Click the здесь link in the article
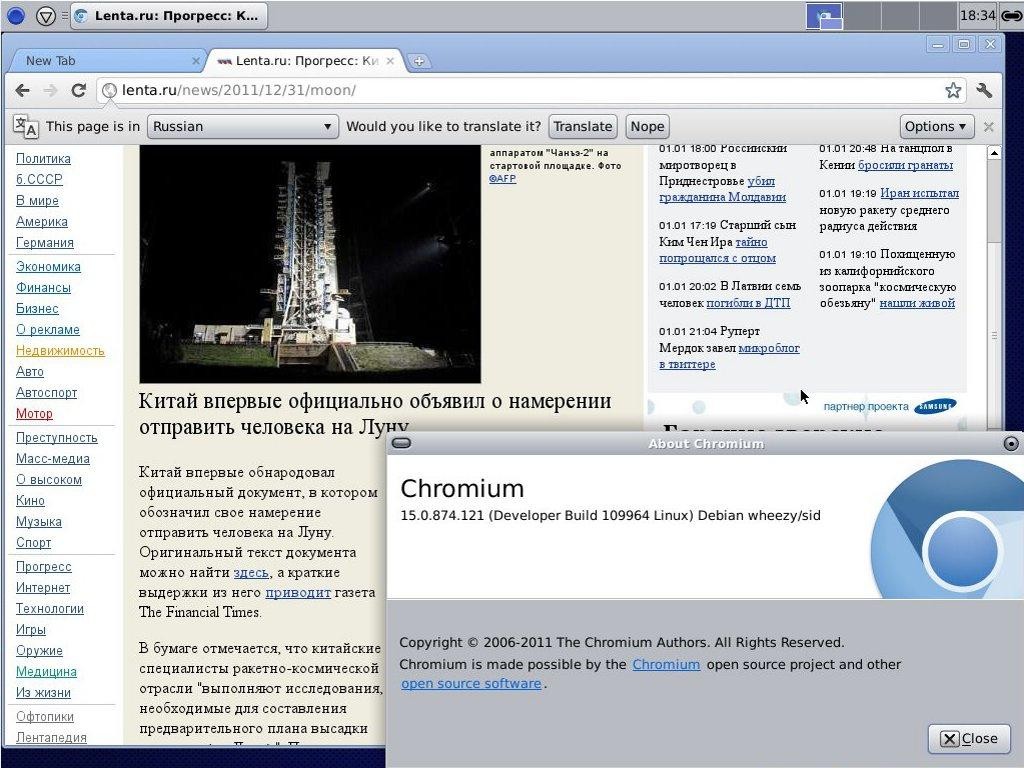1024x768 pixels. [x=251, y=572]
